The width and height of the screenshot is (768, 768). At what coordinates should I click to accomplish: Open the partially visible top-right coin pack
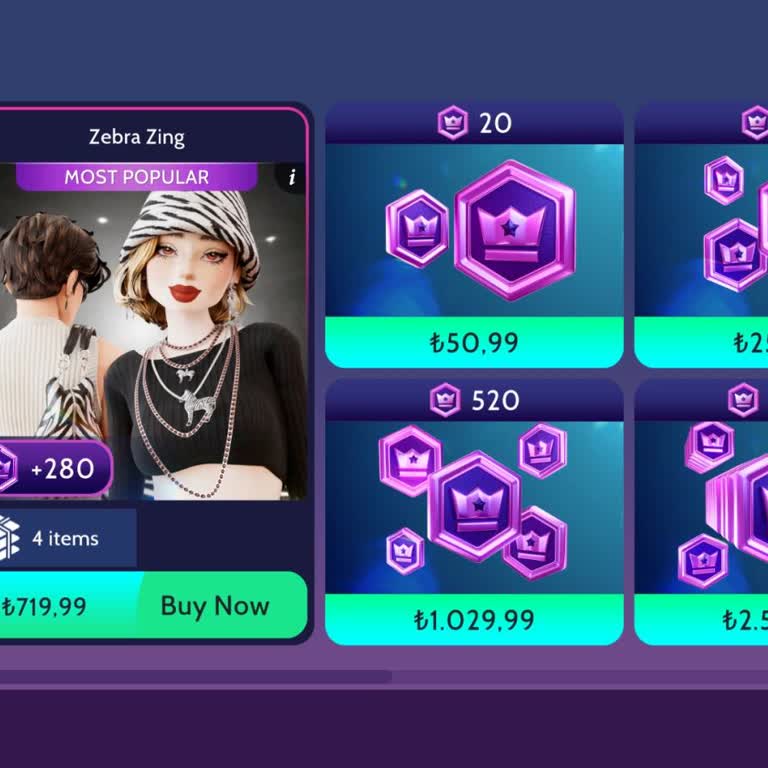point(701,235)
